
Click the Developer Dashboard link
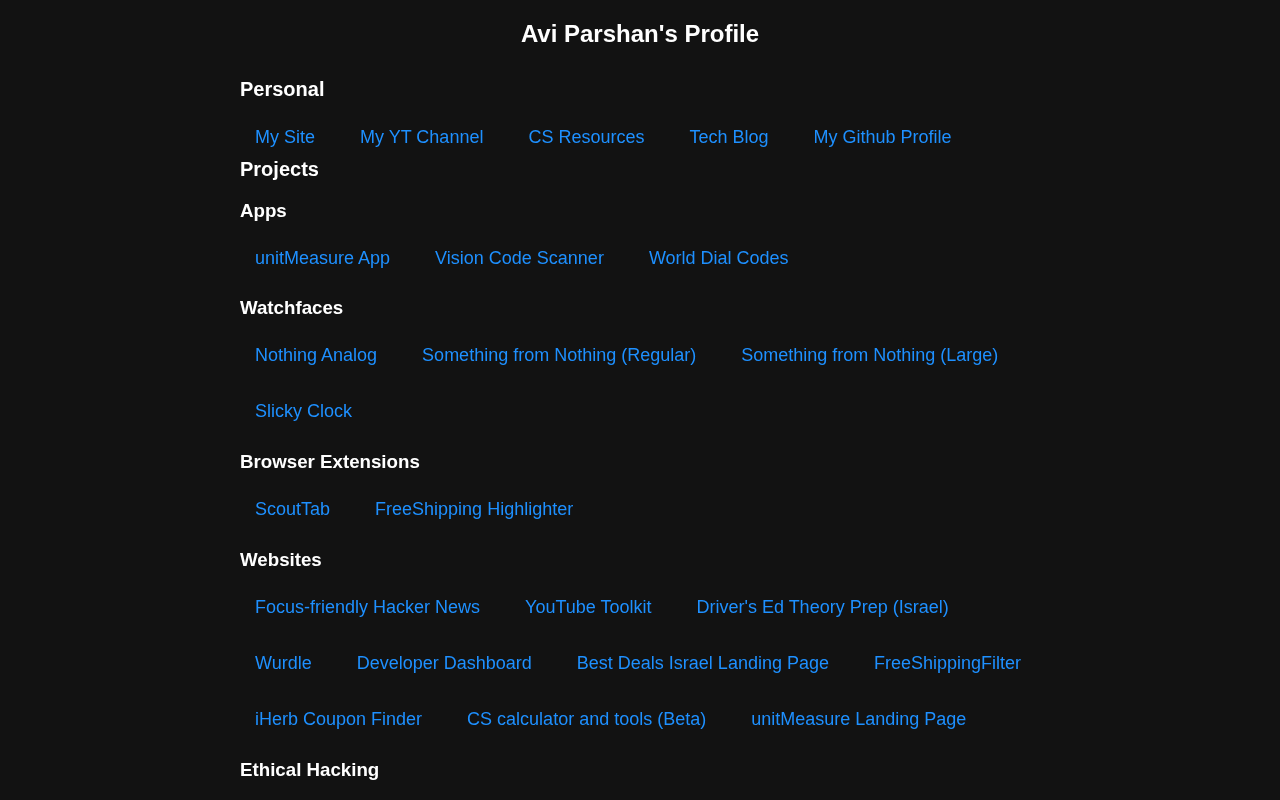pos(444,663)
